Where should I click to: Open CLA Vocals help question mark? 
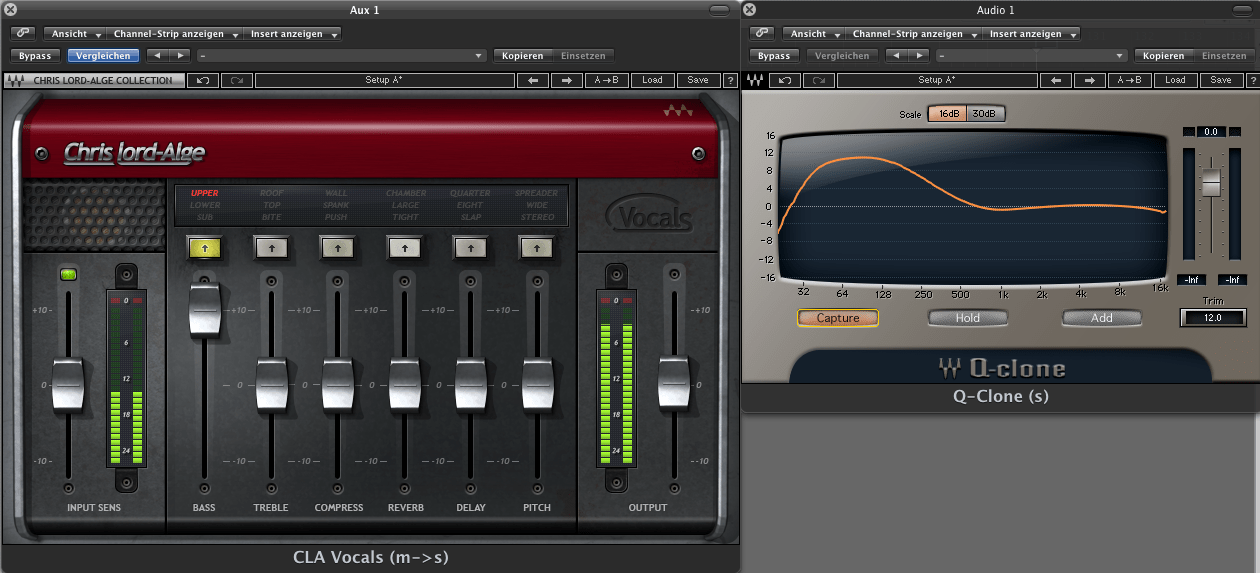click(730, 80)
